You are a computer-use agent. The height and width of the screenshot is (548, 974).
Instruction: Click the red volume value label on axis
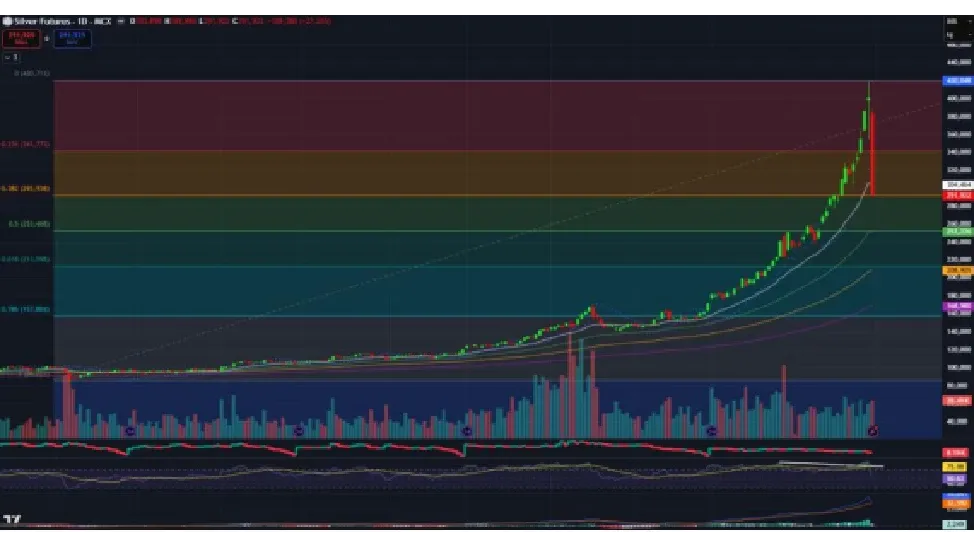click(957, 401)
